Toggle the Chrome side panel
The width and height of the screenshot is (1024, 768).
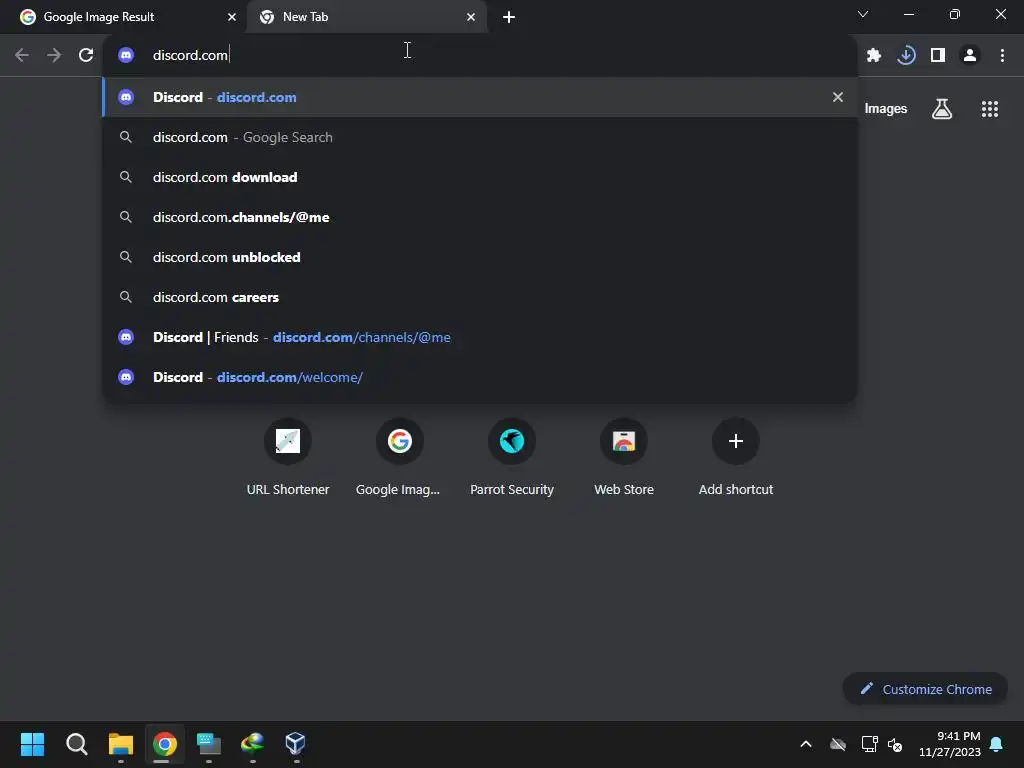click(x=938, y=56)
